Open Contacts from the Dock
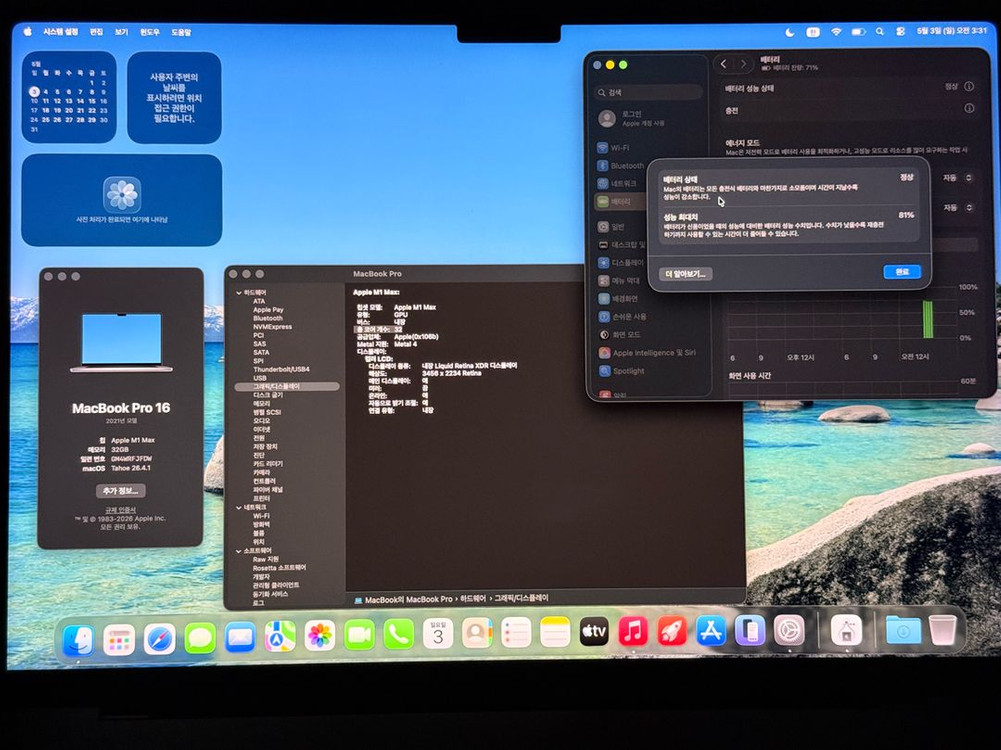 pos(477,633)
